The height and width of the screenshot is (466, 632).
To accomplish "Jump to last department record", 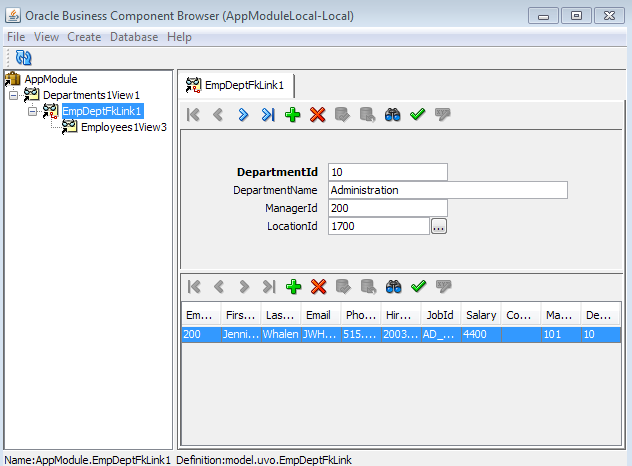I will 268,115.
